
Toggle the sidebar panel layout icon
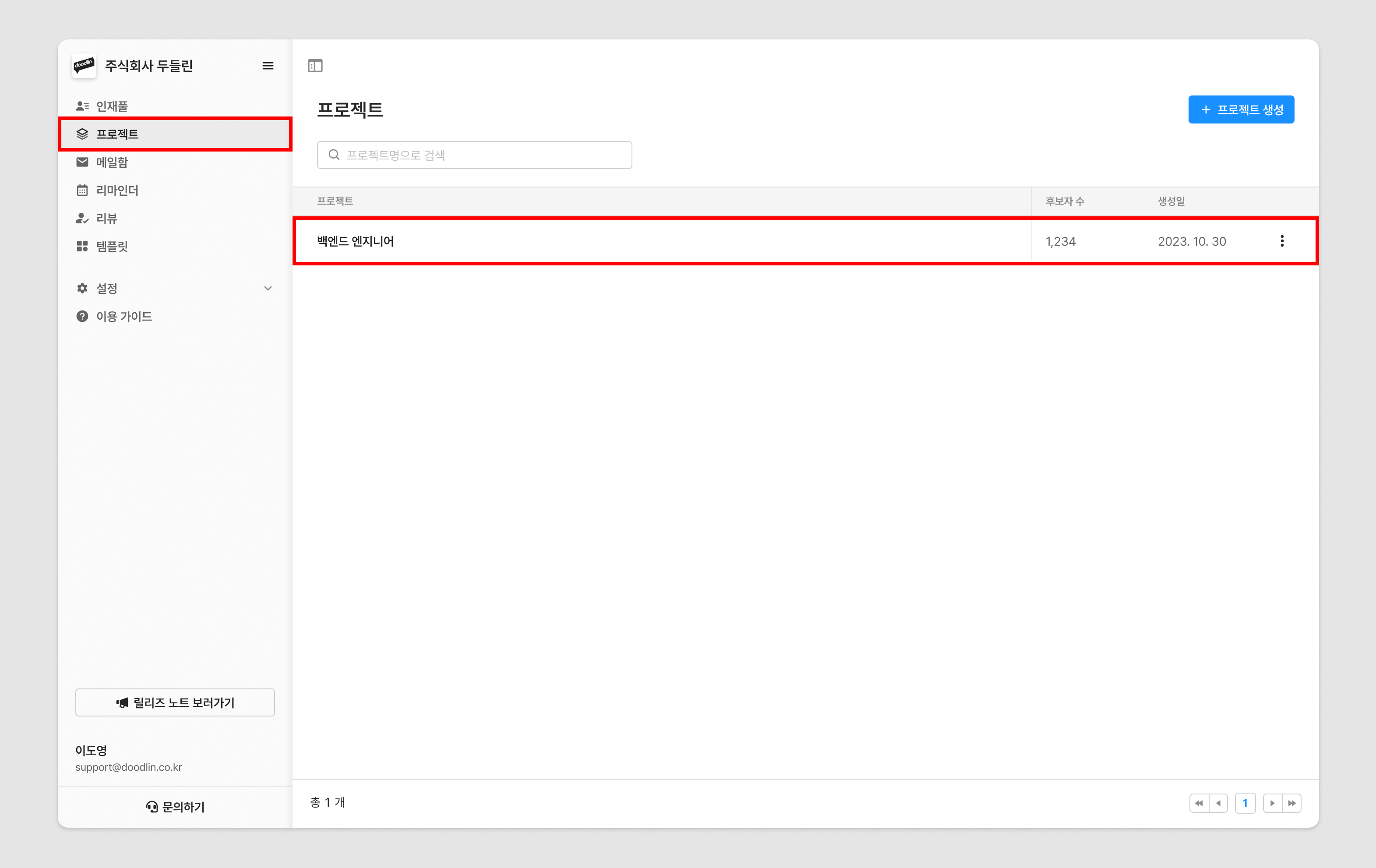click(x=315, y=66)
